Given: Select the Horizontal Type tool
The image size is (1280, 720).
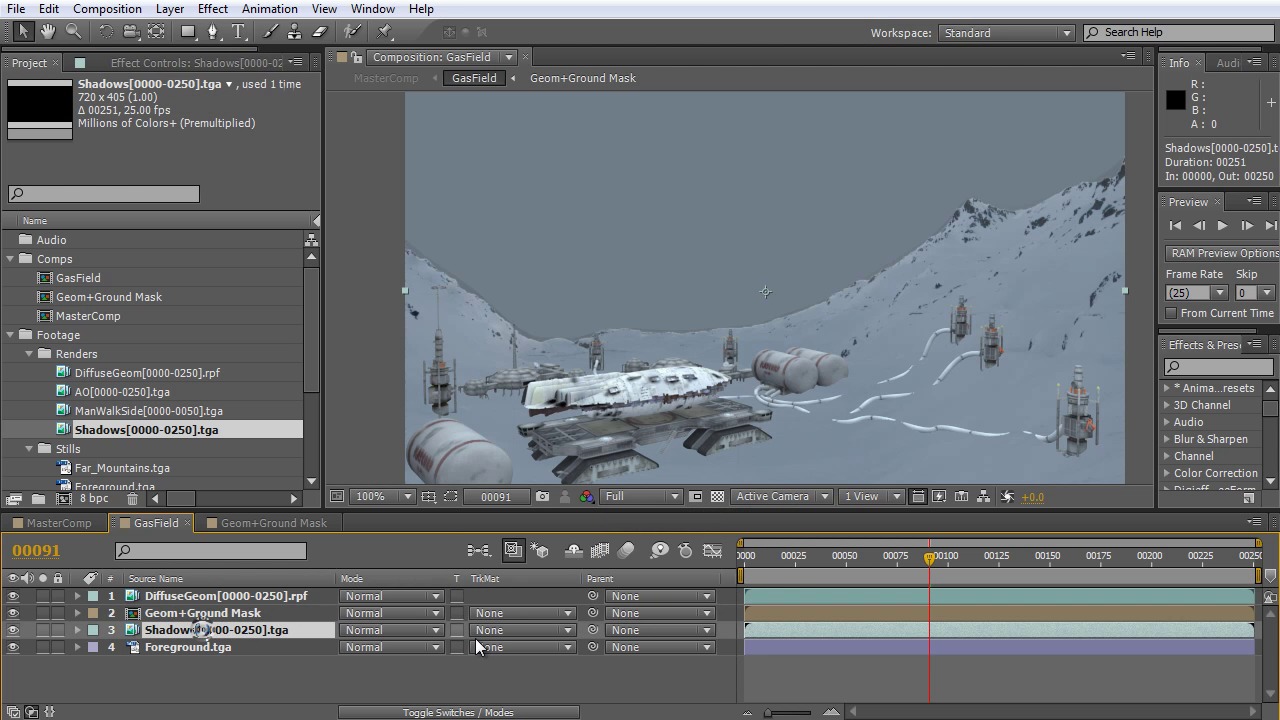Looking at the screenshot, I should pos(239,32).
